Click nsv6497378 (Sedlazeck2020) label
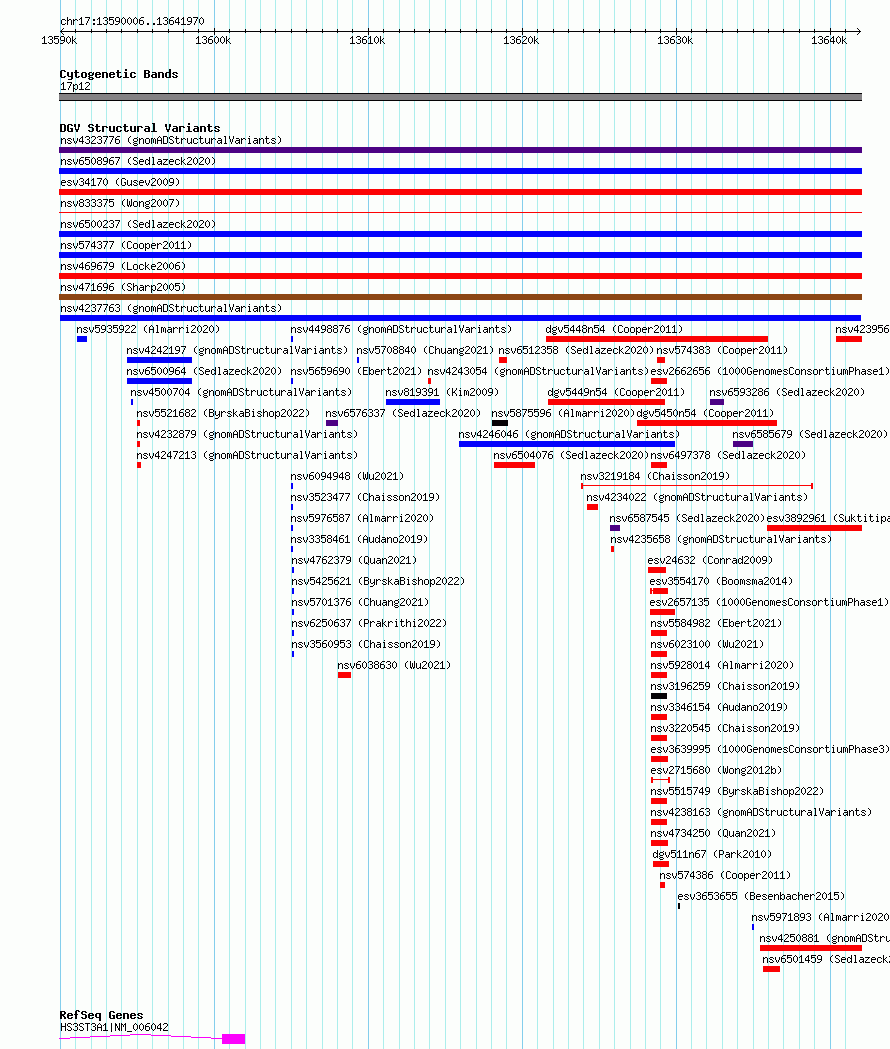890x1049 pixels. coord(728,456)
